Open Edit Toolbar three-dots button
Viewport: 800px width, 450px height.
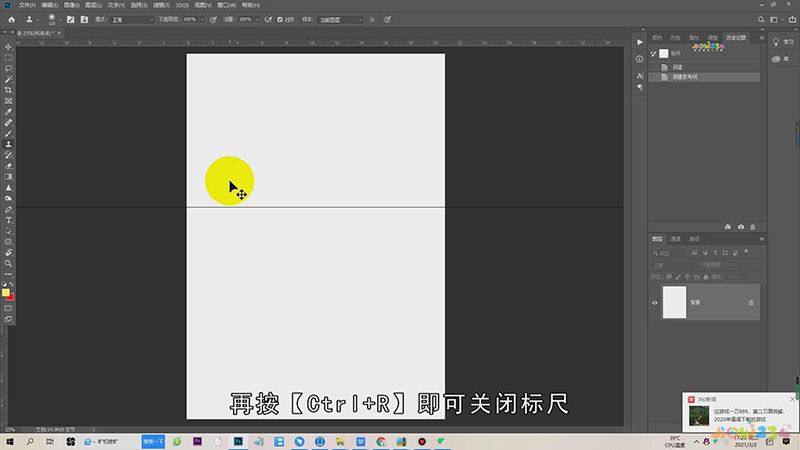click(x=8, y=274)
